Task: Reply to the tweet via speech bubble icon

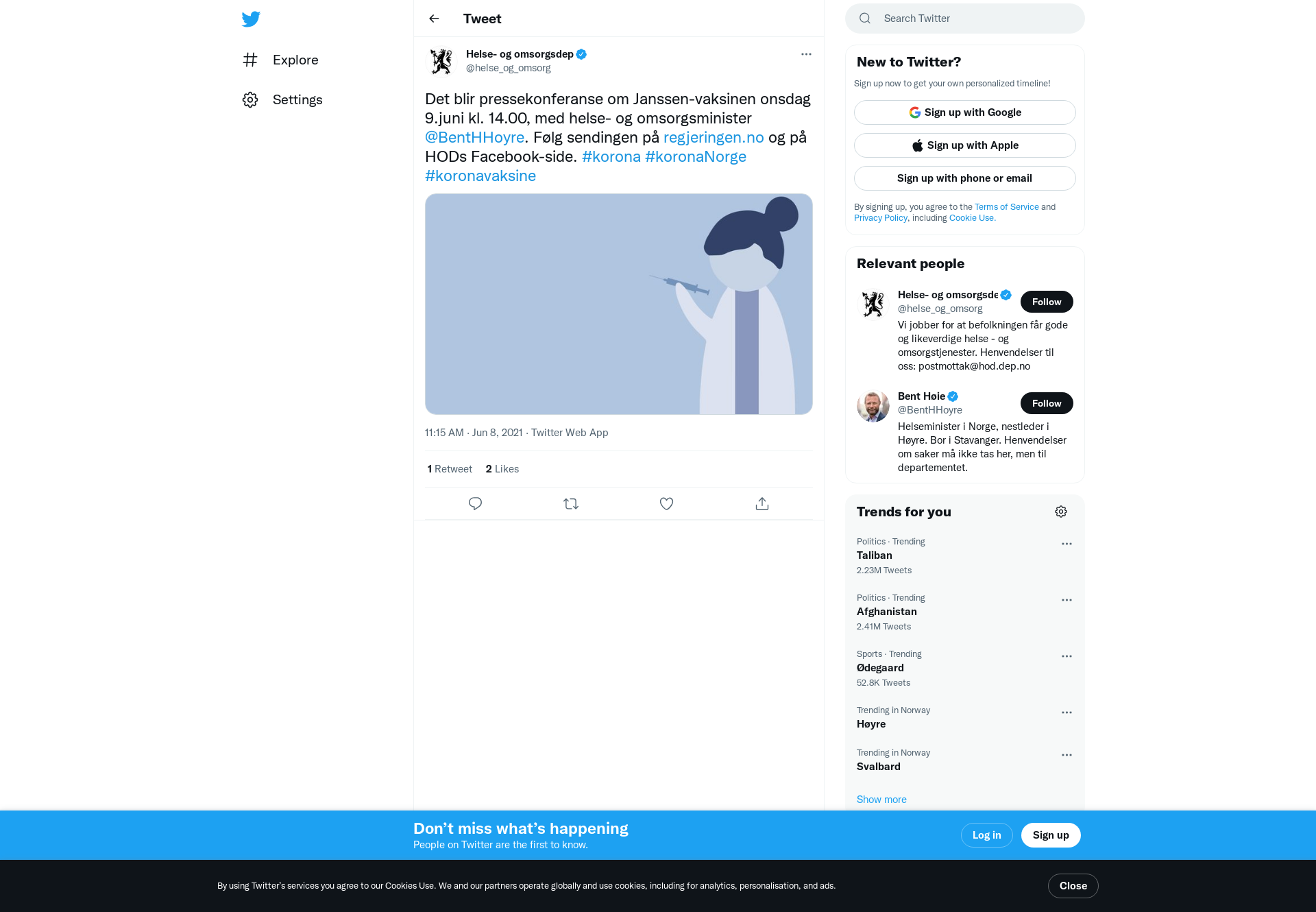Action: [475, 503]
